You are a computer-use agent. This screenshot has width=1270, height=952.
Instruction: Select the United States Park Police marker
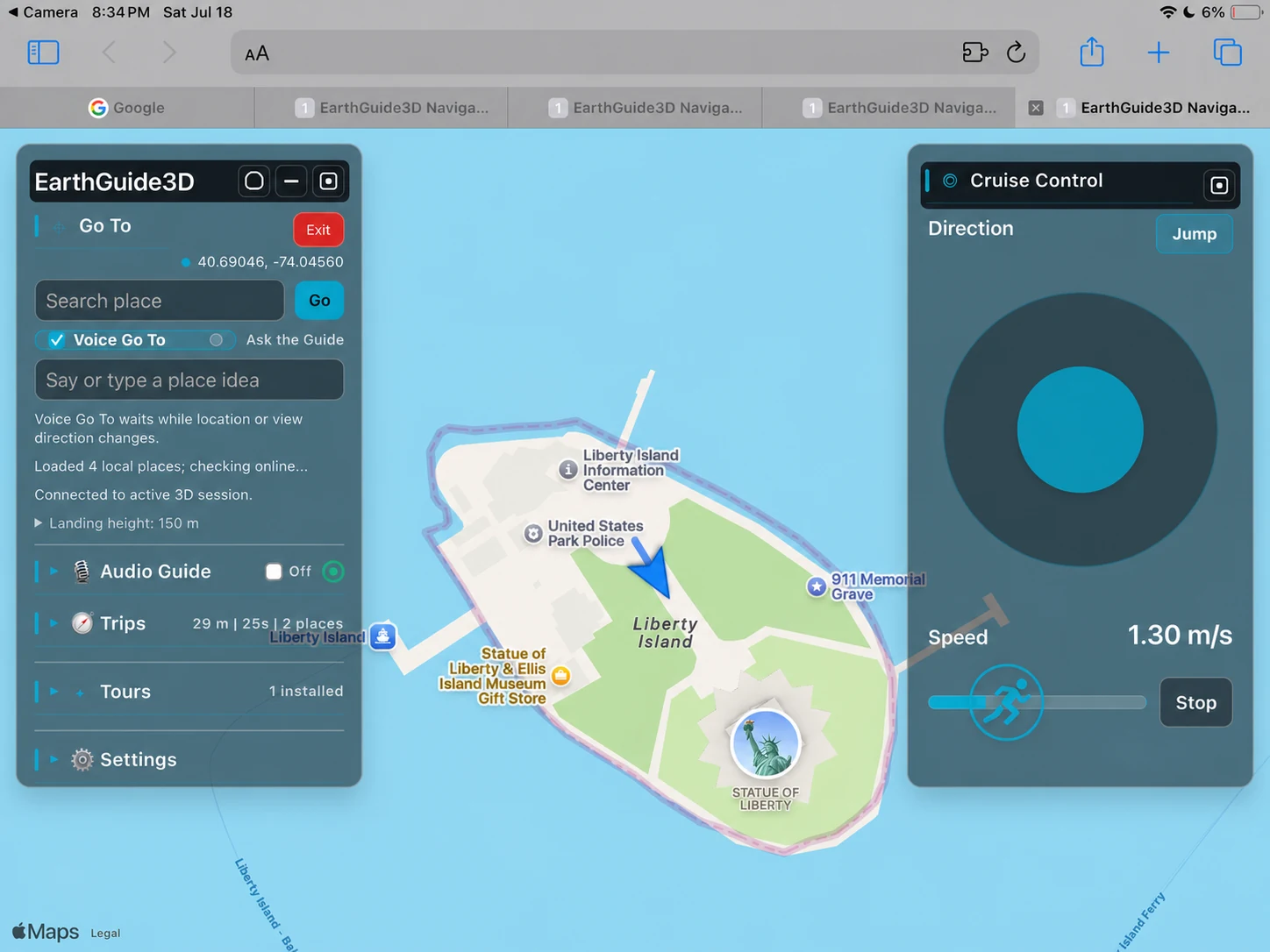(533, 534)
